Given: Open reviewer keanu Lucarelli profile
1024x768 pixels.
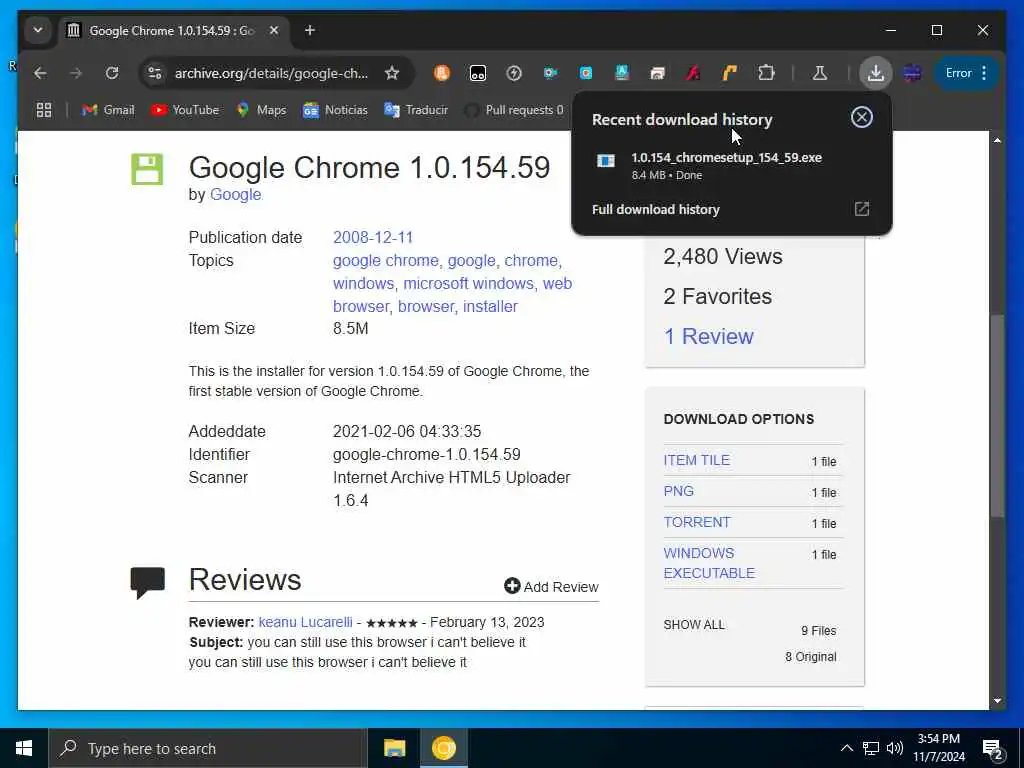Looking at the screenshot, I should pyautogui.click(x=305, y=622).
